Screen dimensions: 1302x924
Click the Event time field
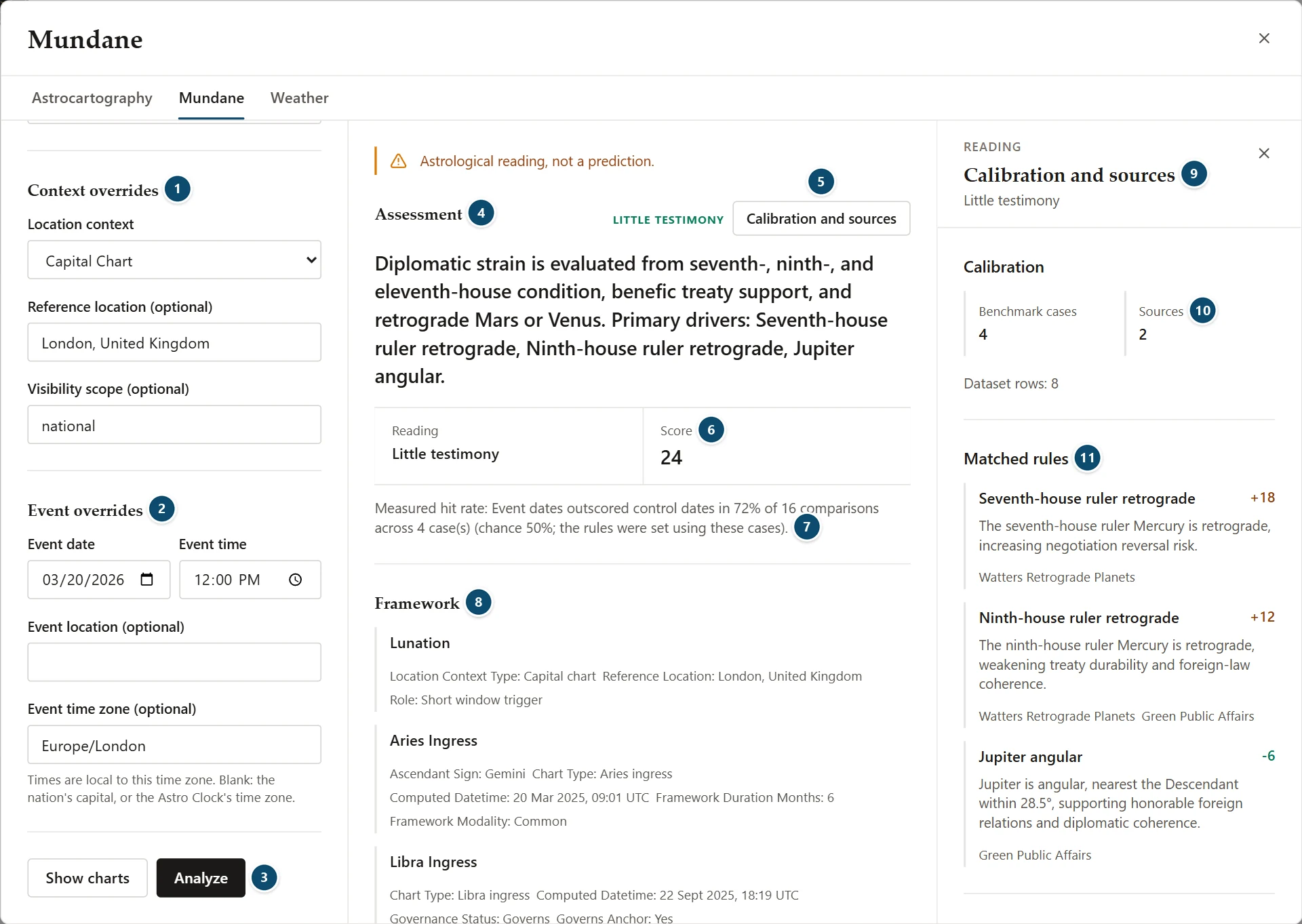click(250, 580)
